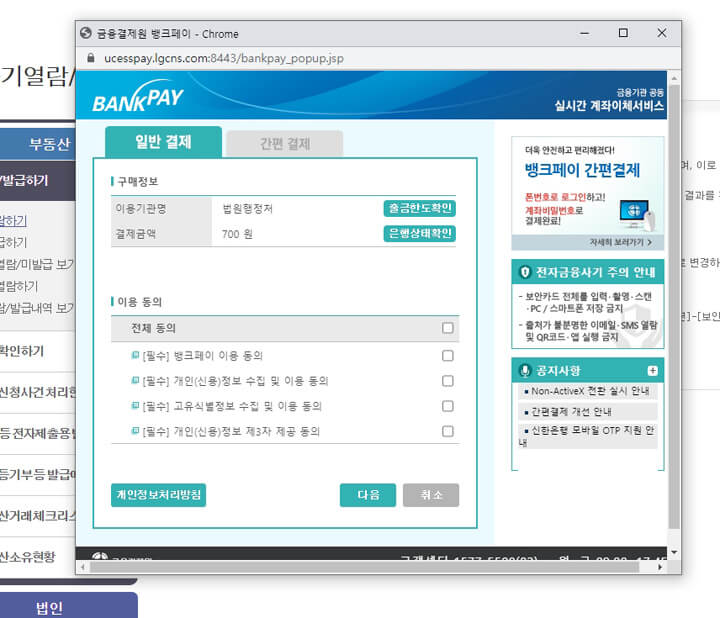Click the microphone icon next to 공지사항
The height and width of the screenshot is (618, 720).
(x=525, y=371)
